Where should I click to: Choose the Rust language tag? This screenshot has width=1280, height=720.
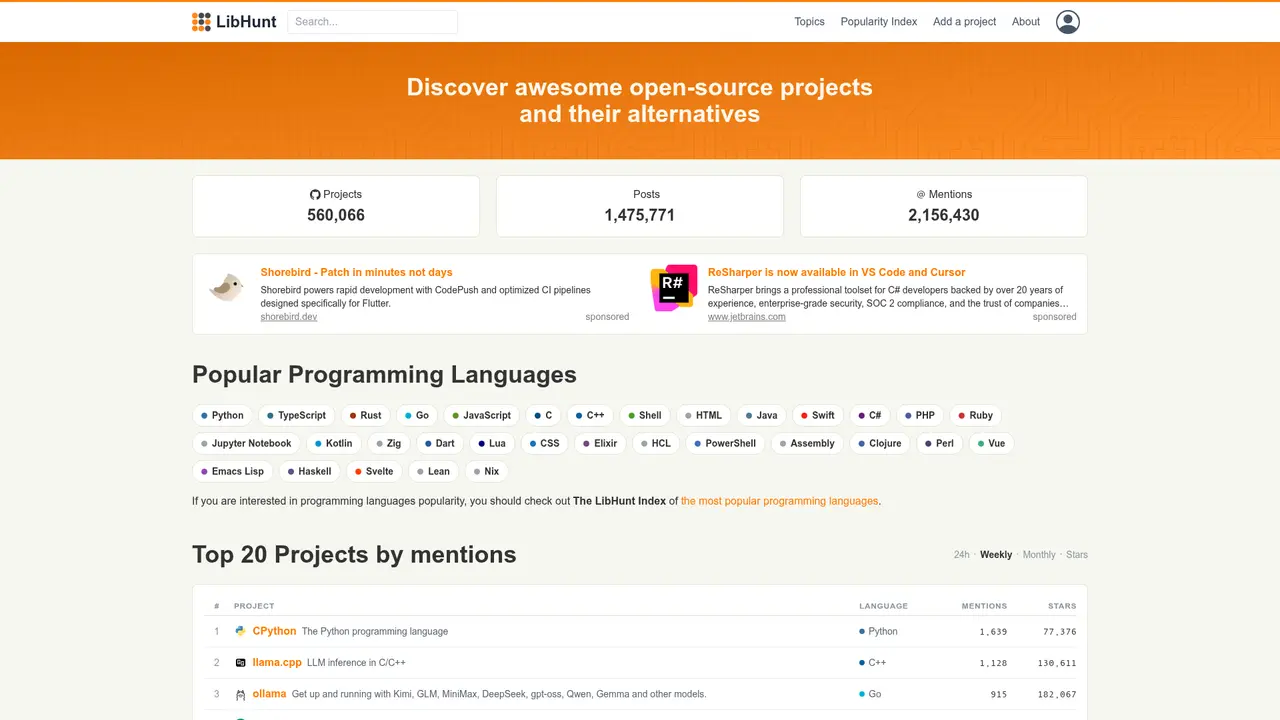pos(366,415)
